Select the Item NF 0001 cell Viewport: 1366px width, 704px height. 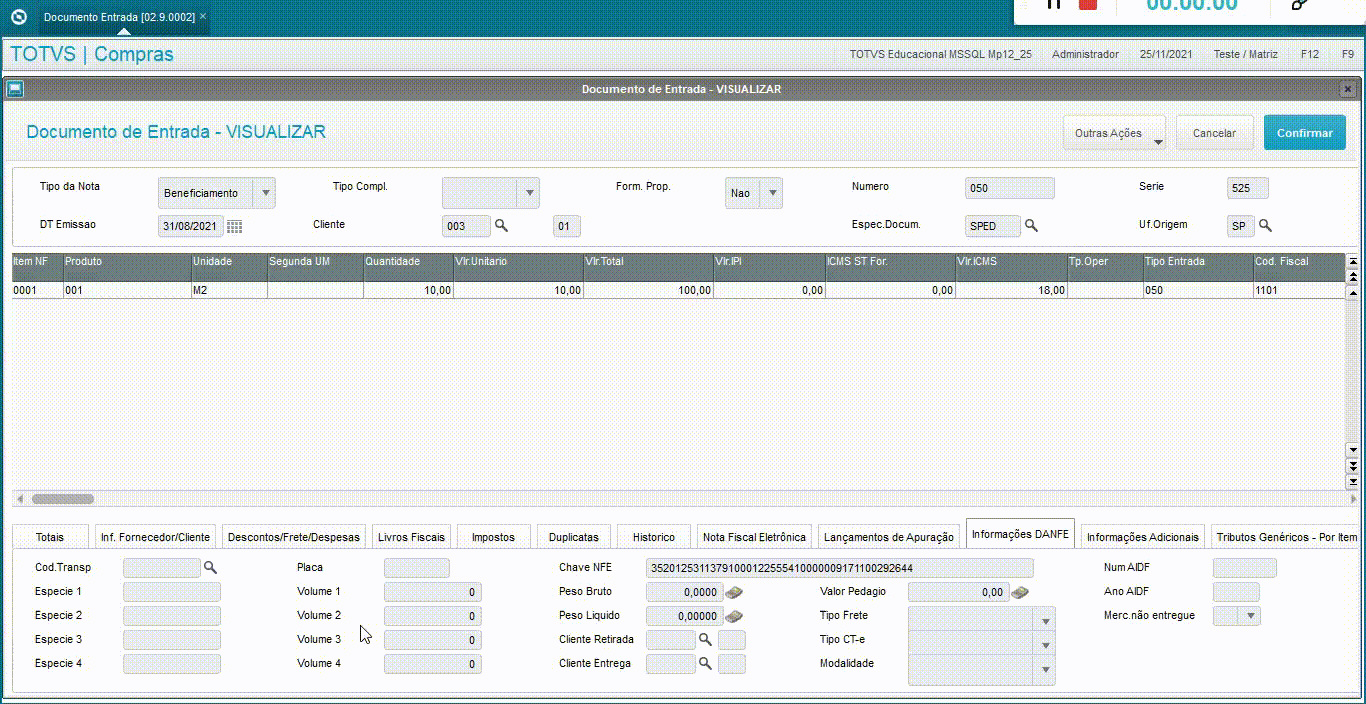pos(37,290)
